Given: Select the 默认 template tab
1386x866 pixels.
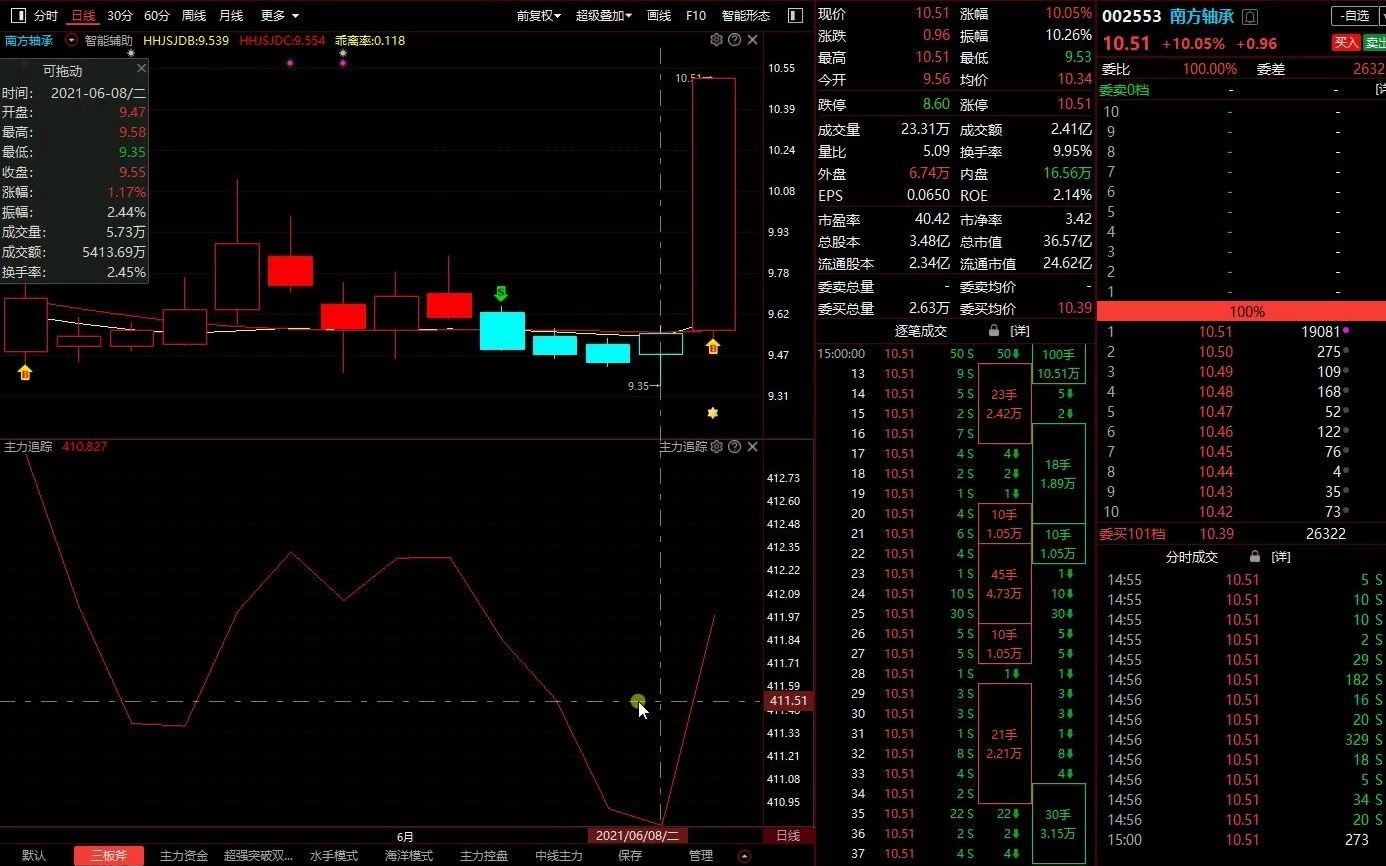Looking at the screenshot, I should point(34,856).
